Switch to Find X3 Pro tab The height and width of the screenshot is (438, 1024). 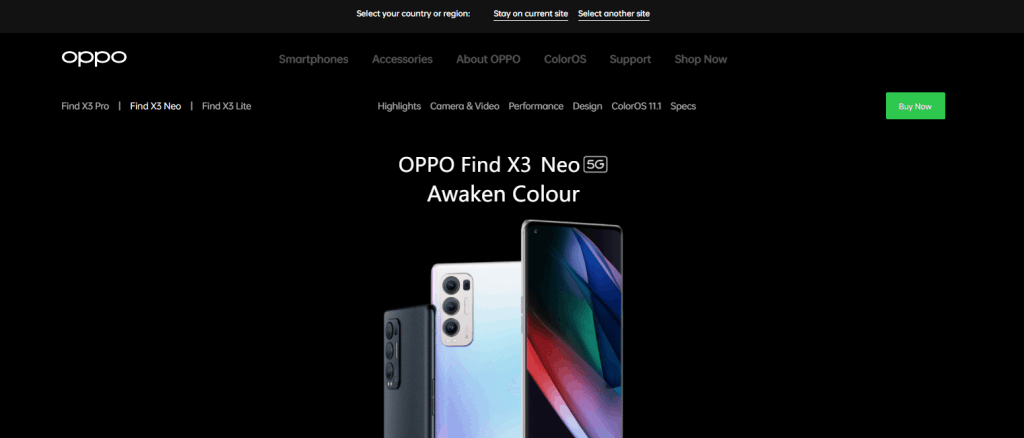(x=85, y=106)
